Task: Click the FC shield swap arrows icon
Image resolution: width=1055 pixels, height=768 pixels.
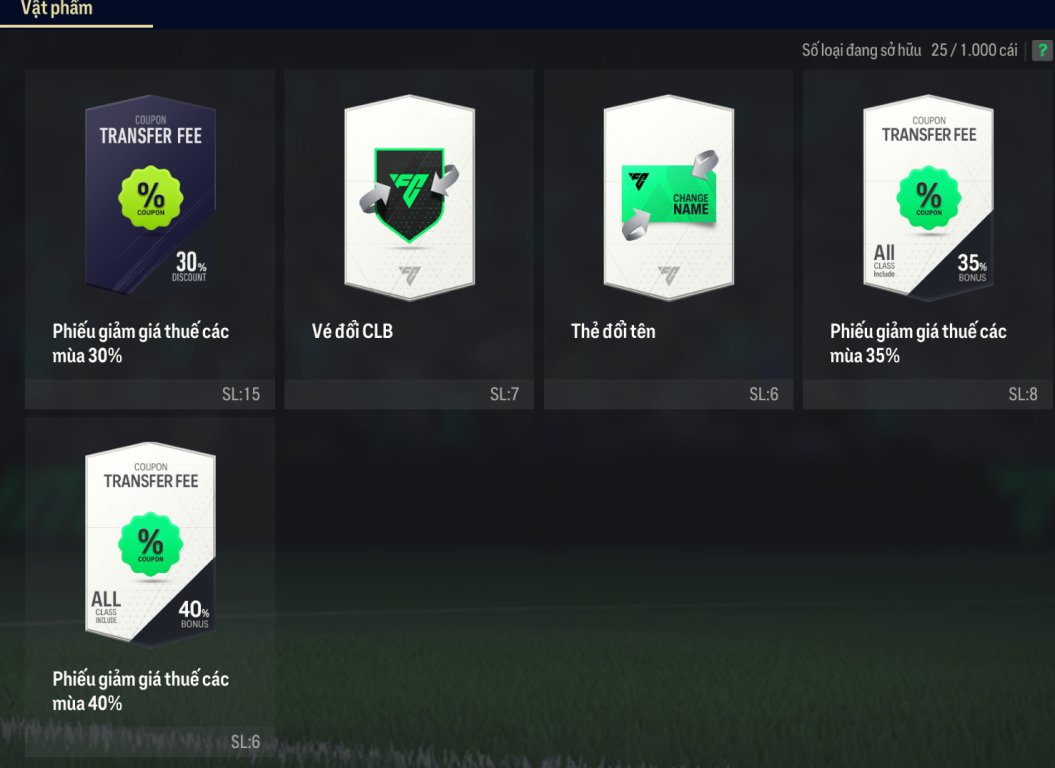Action: [409, 193]
